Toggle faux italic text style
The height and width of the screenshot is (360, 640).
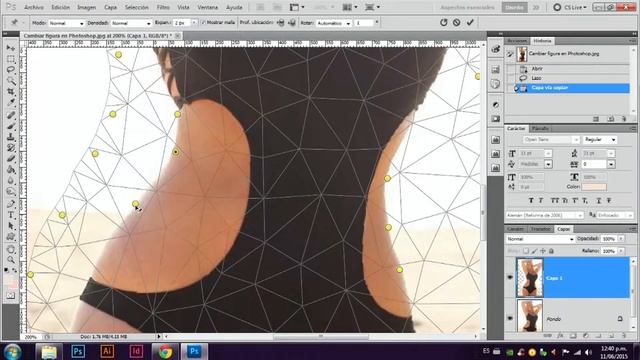(541, 200)
